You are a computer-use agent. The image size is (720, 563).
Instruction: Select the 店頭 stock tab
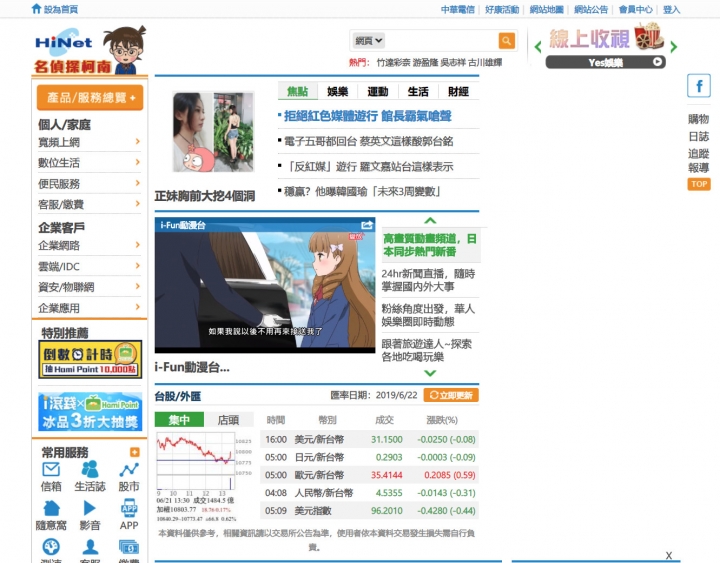[228, 420]
